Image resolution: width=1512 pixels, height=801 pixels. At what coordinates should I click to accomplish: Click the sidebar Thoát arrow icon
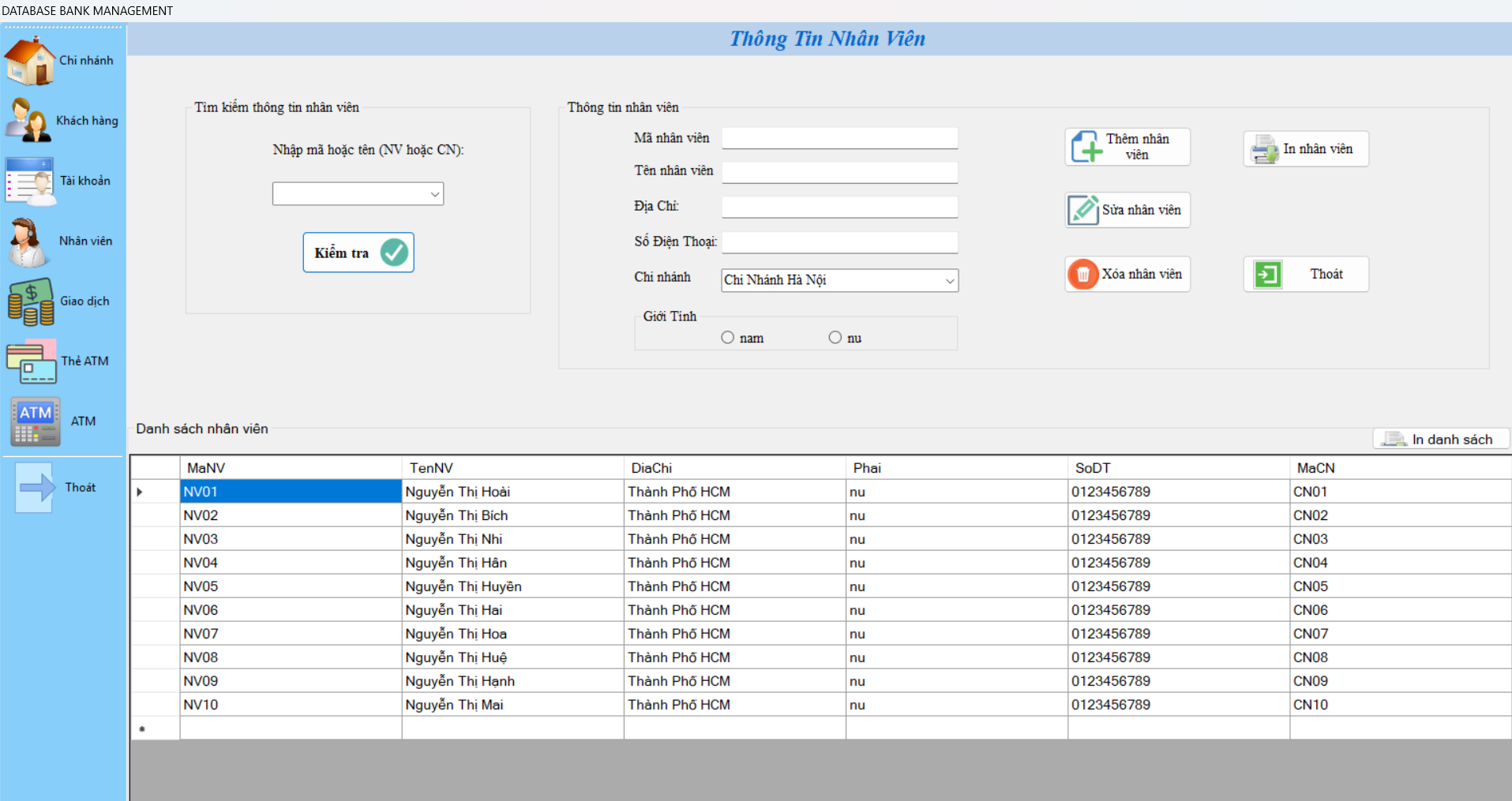(x=36, y=488)
